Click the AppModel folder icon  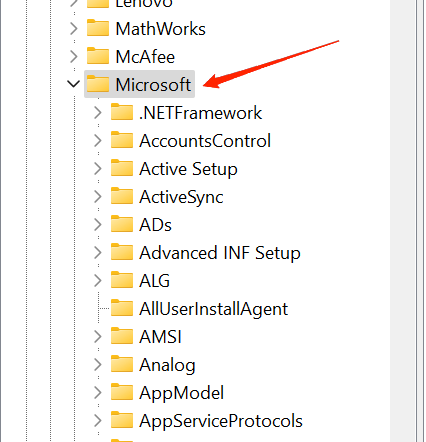pyautogui.click(x=122, y=392)
